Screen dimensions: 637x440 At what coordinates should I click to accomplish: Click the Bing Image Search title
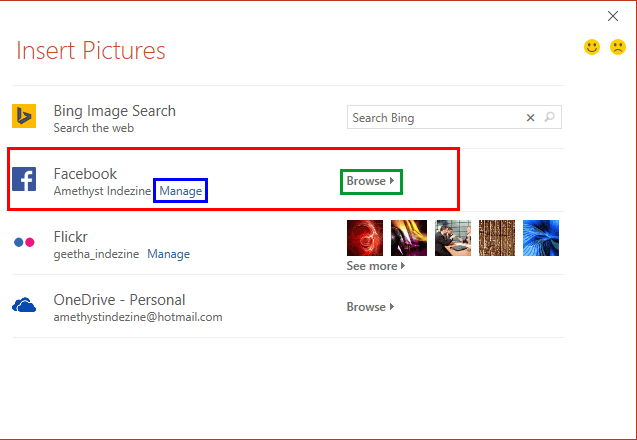[115, 111]
